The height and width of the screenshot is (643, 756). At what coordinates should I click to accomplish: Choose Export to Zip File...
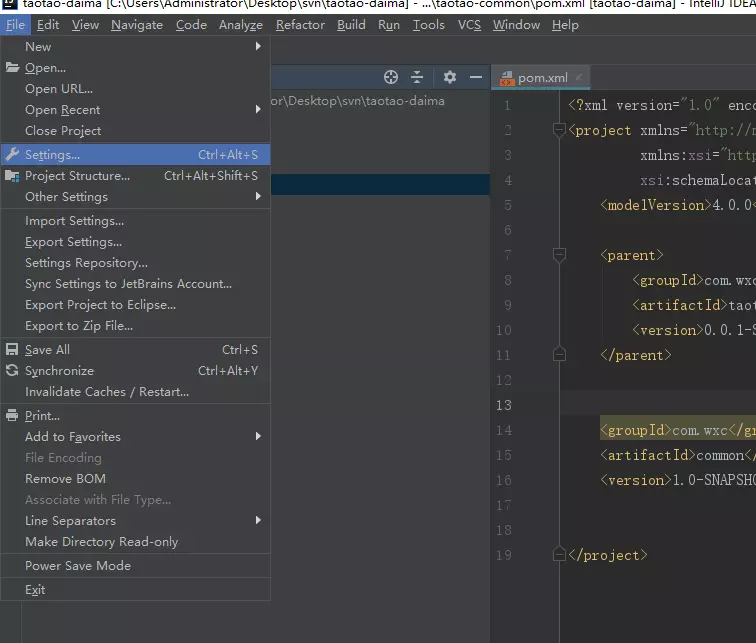[135, 326]
